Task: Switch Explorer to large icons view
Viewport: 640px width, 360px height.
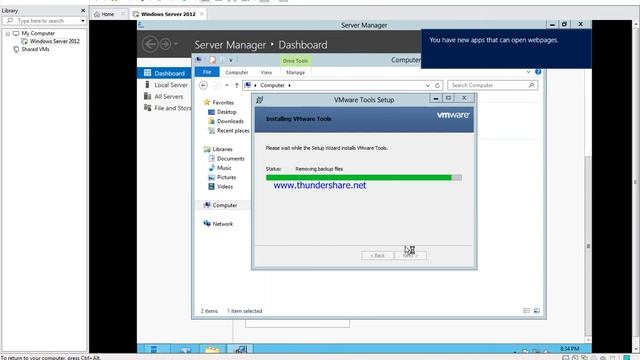Action: (537, 311)
